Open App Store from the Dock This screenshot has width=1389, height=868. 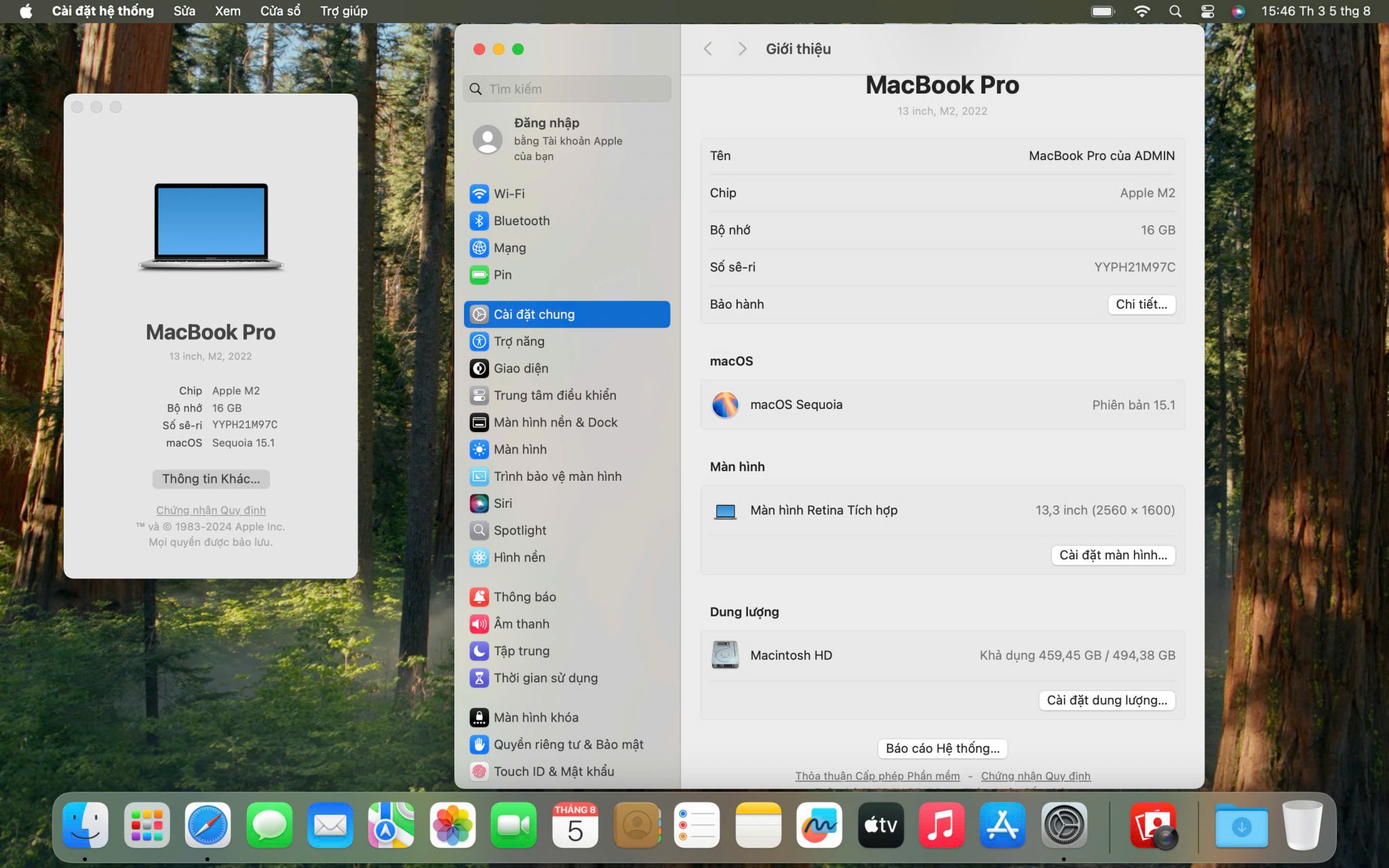1002,825
